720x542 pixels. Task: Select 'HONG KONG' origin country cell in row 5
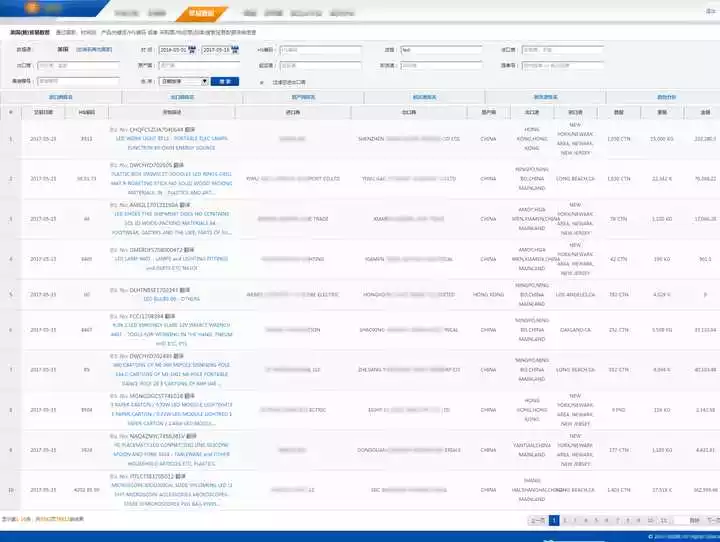point(489,294)
